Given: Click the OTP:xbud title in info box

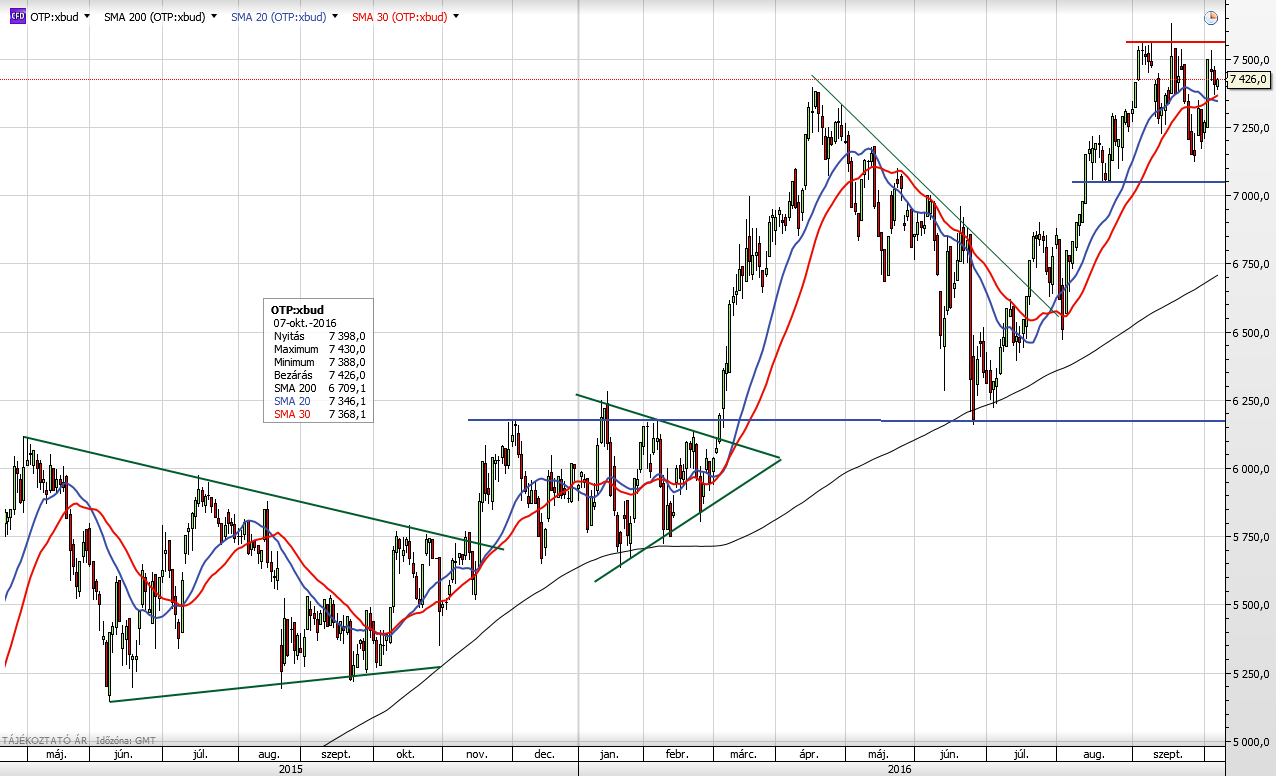Looking at the screenshot, I should coord(297,310).
